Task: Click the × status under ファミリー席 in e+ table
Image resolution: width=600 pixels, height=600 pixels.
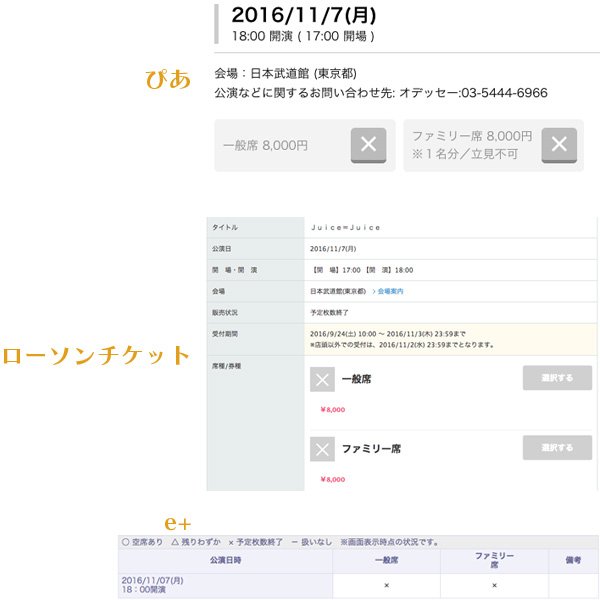Action: pos(494,585)
